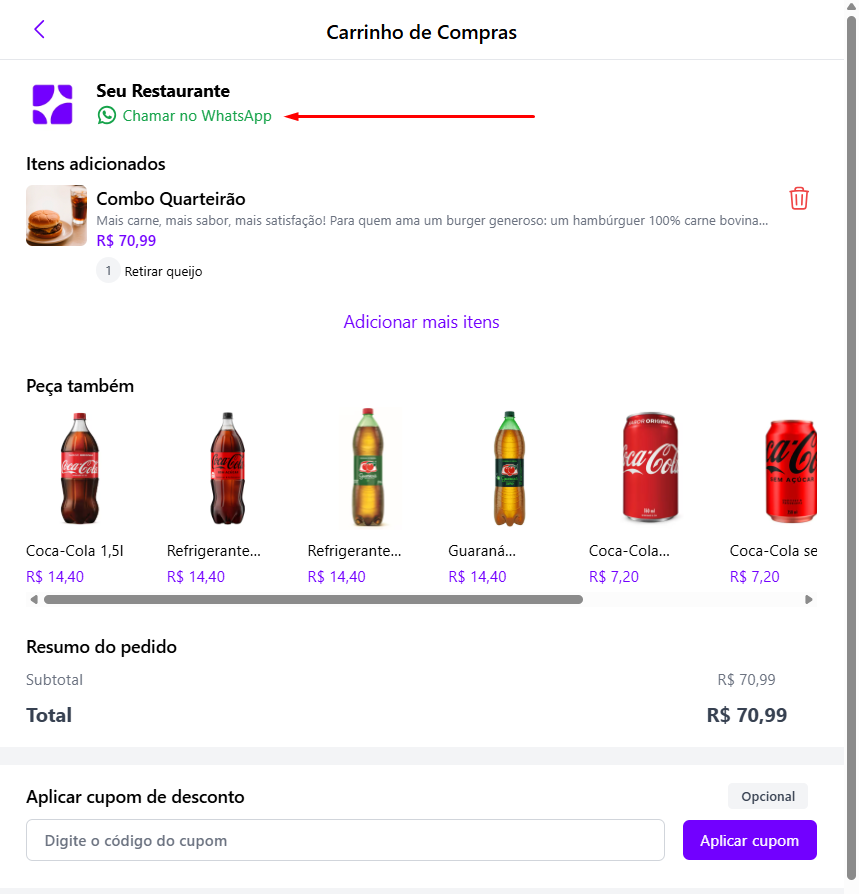Click Chamar no WhatsApp link
This screenshot has width=859, height=894.
coord(197,116)
